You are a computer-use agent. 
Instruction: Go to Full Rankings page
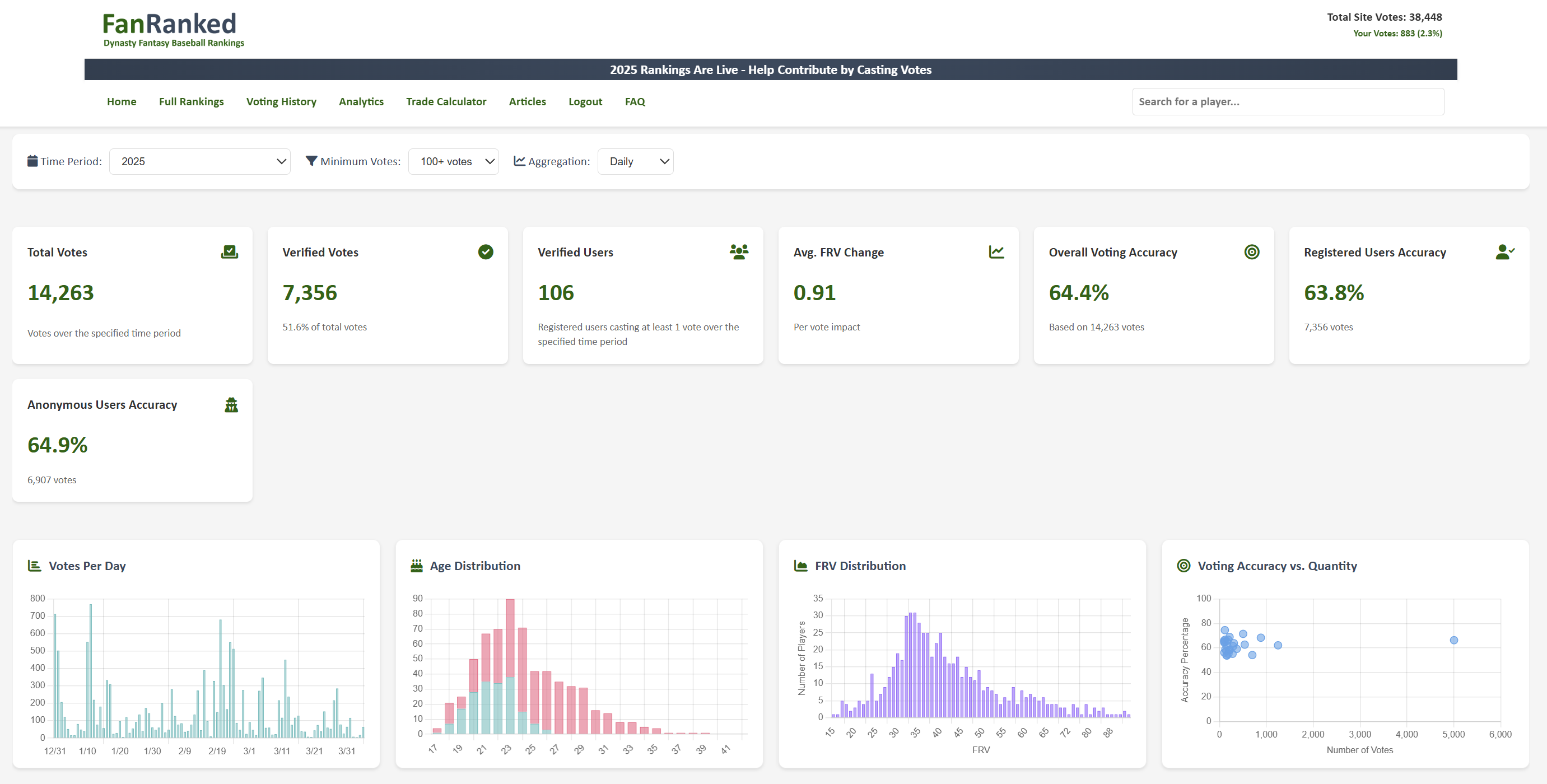191,101
